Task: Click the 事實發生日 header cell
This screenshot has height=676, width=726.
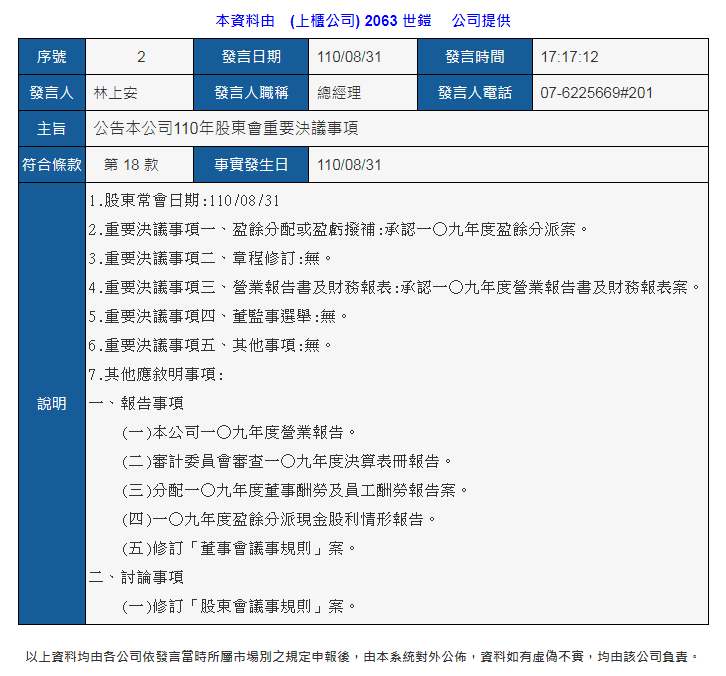Action: pos(250,165)
